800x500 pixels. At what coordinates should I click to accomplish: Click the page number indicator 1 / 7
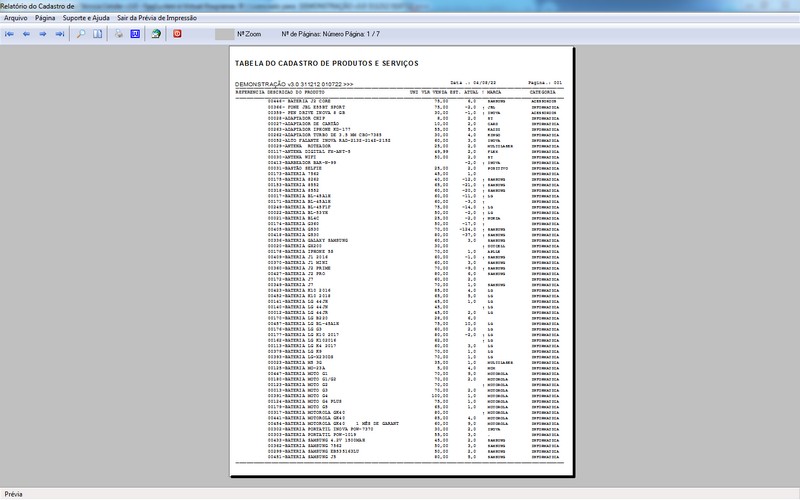click(x=373, y=34)
